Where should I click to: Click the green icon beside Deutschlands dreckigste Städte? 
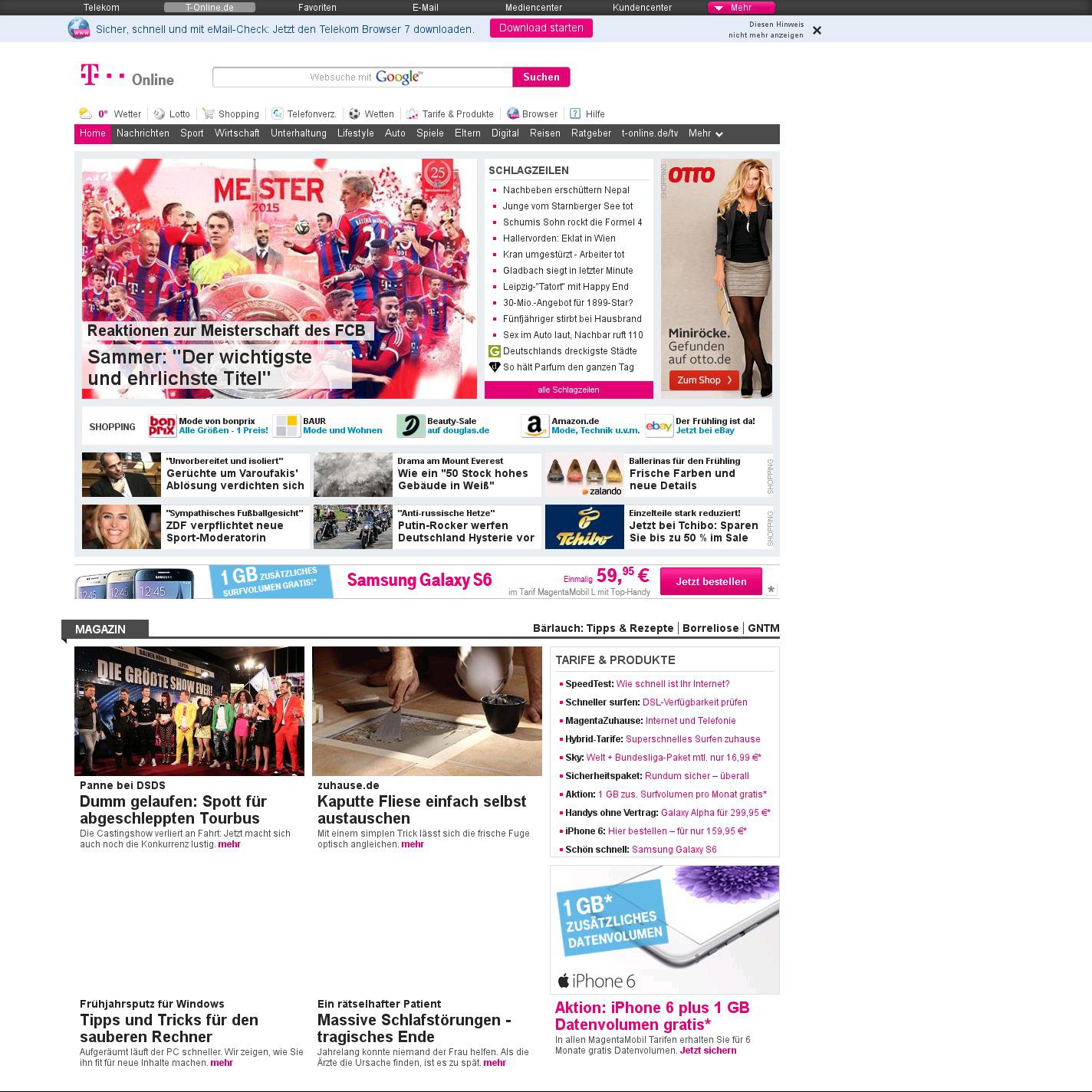pos(495,351)
